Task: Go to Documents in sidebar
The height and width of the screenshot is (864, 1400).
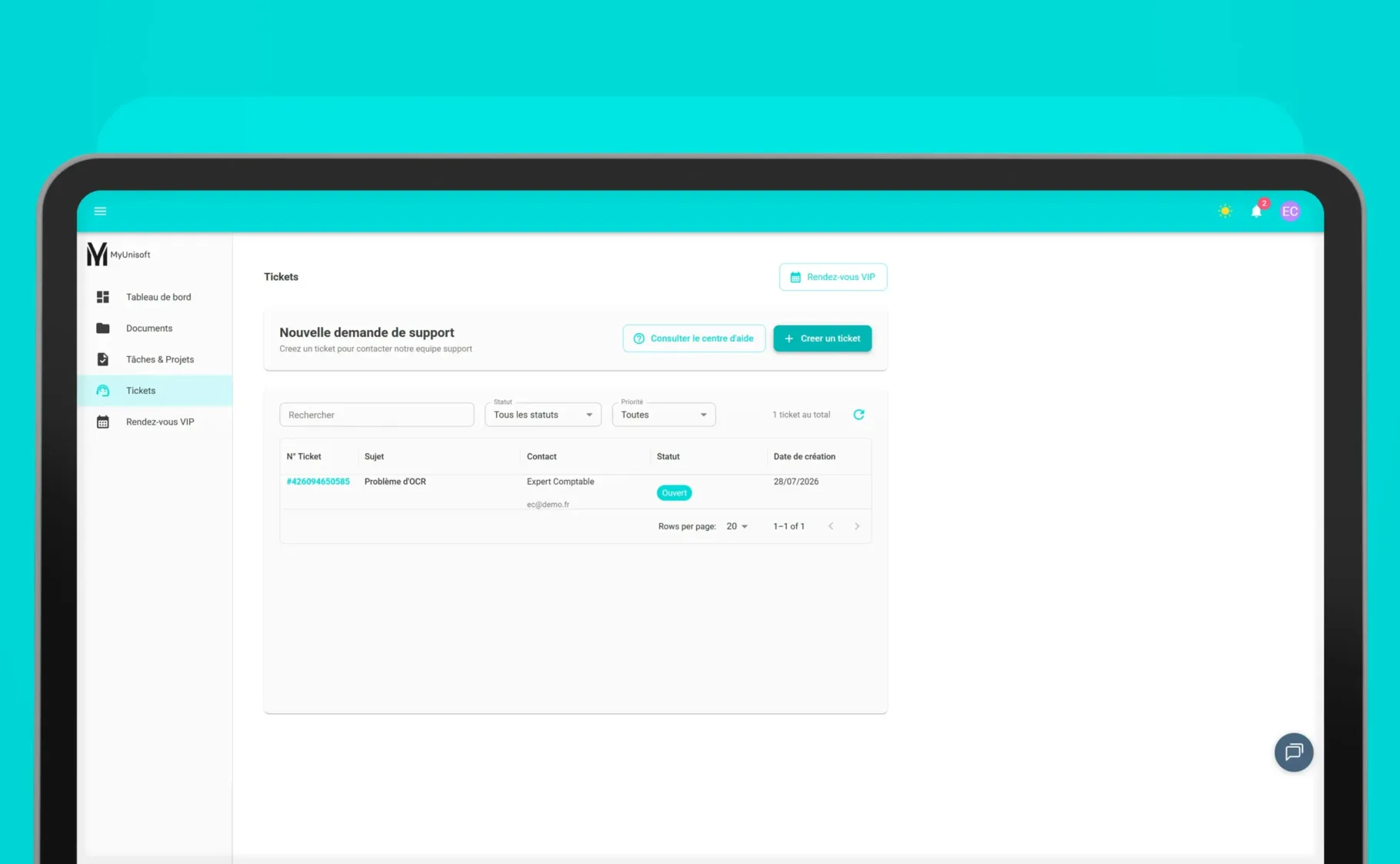Action: [x=155, y=329]
